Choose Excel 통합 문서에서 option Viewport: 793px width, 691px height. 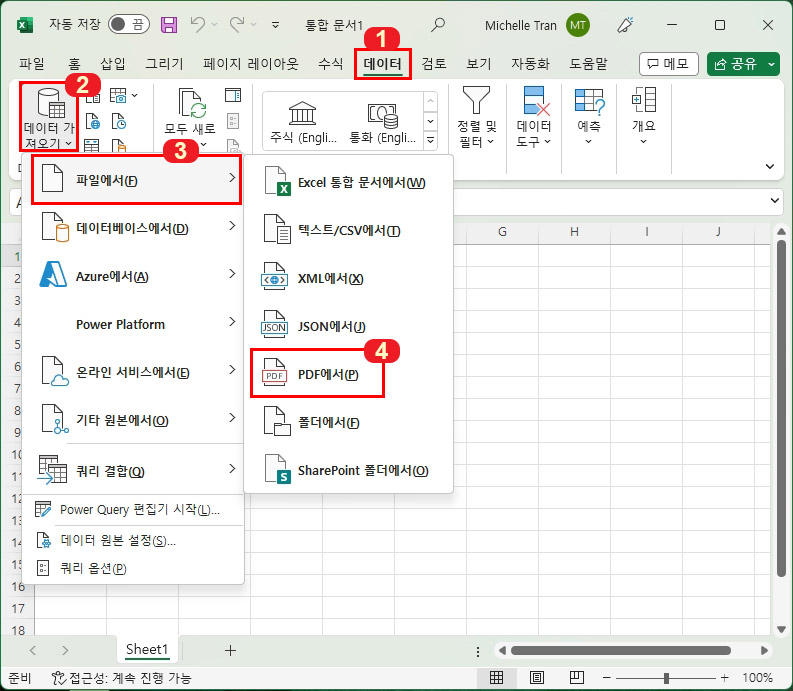pos(348,182)
